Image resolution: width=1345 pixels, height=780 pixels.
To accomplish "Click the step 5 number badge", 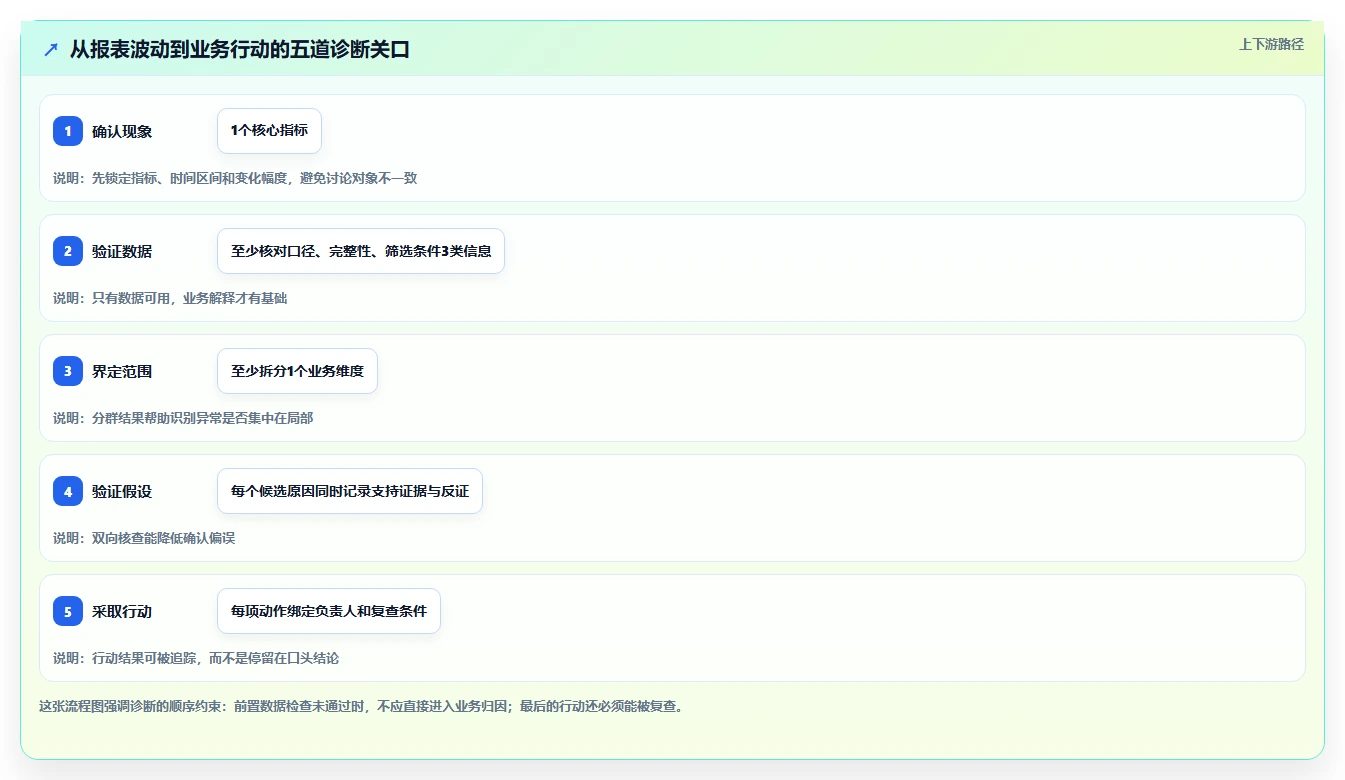I will tap(68, 611).
